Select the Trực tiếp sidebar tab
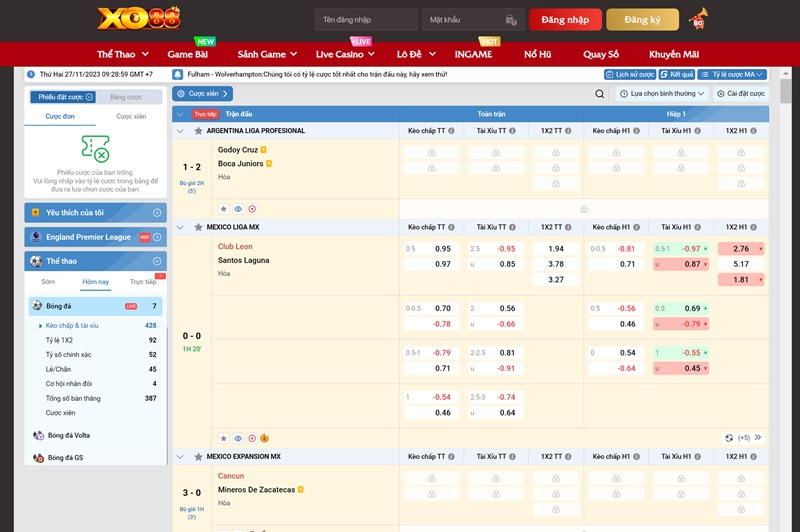The height and width of the screenshot is (532, 800). point(143,282)
